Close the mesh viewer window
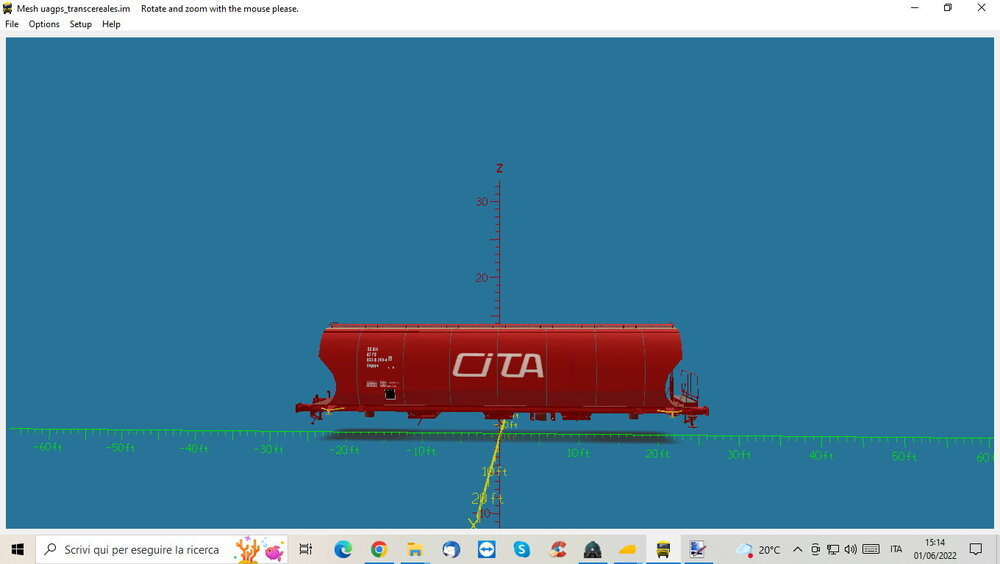 click(982, 8)
